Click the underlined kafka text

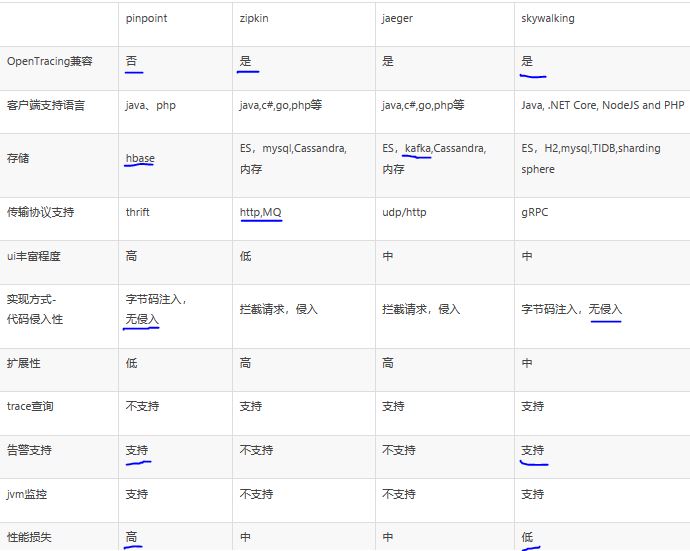417,148
